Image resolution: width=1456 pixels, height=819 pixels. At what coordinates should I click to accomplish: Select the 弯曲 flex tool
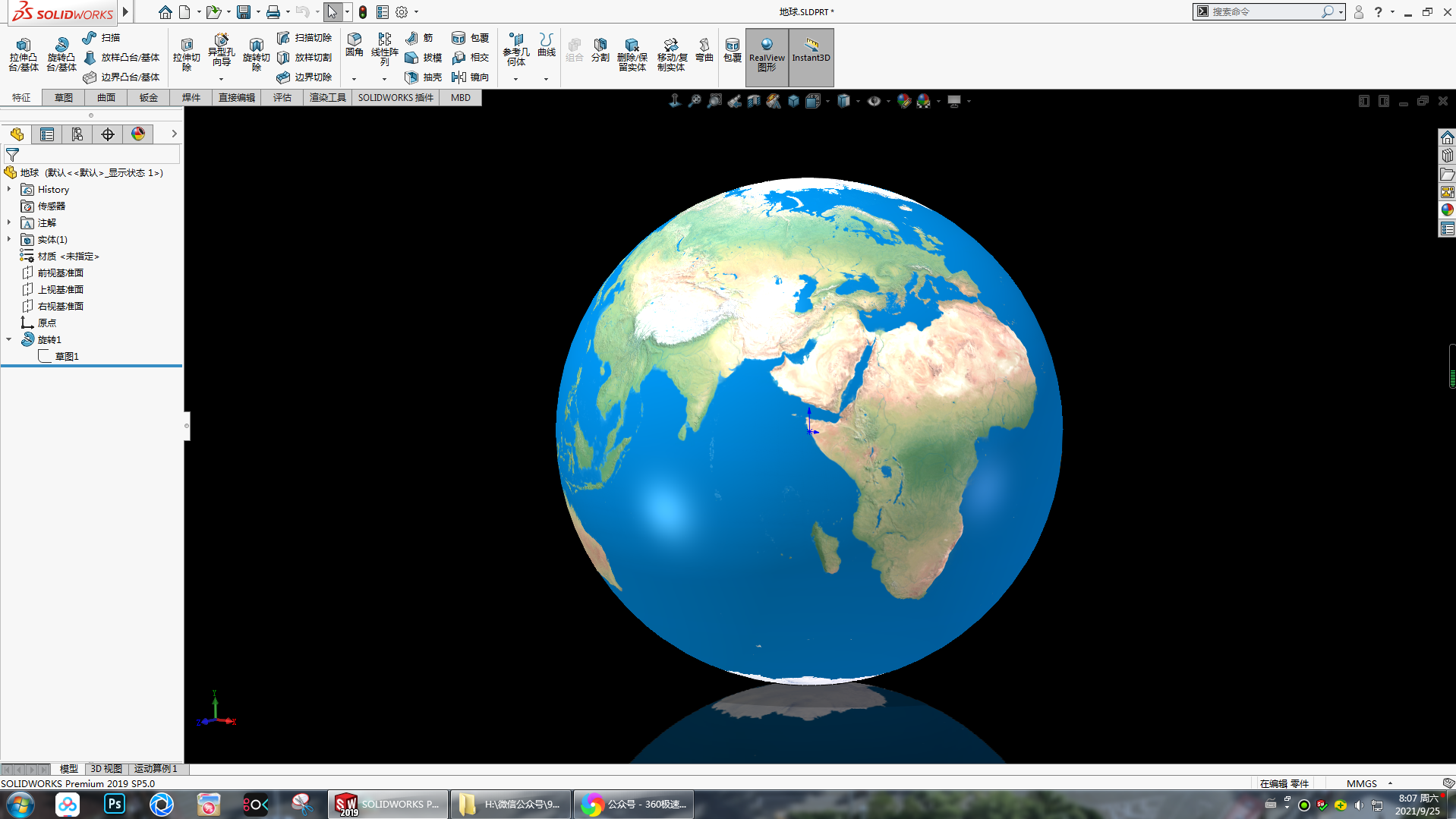click(x=704, y=50)
